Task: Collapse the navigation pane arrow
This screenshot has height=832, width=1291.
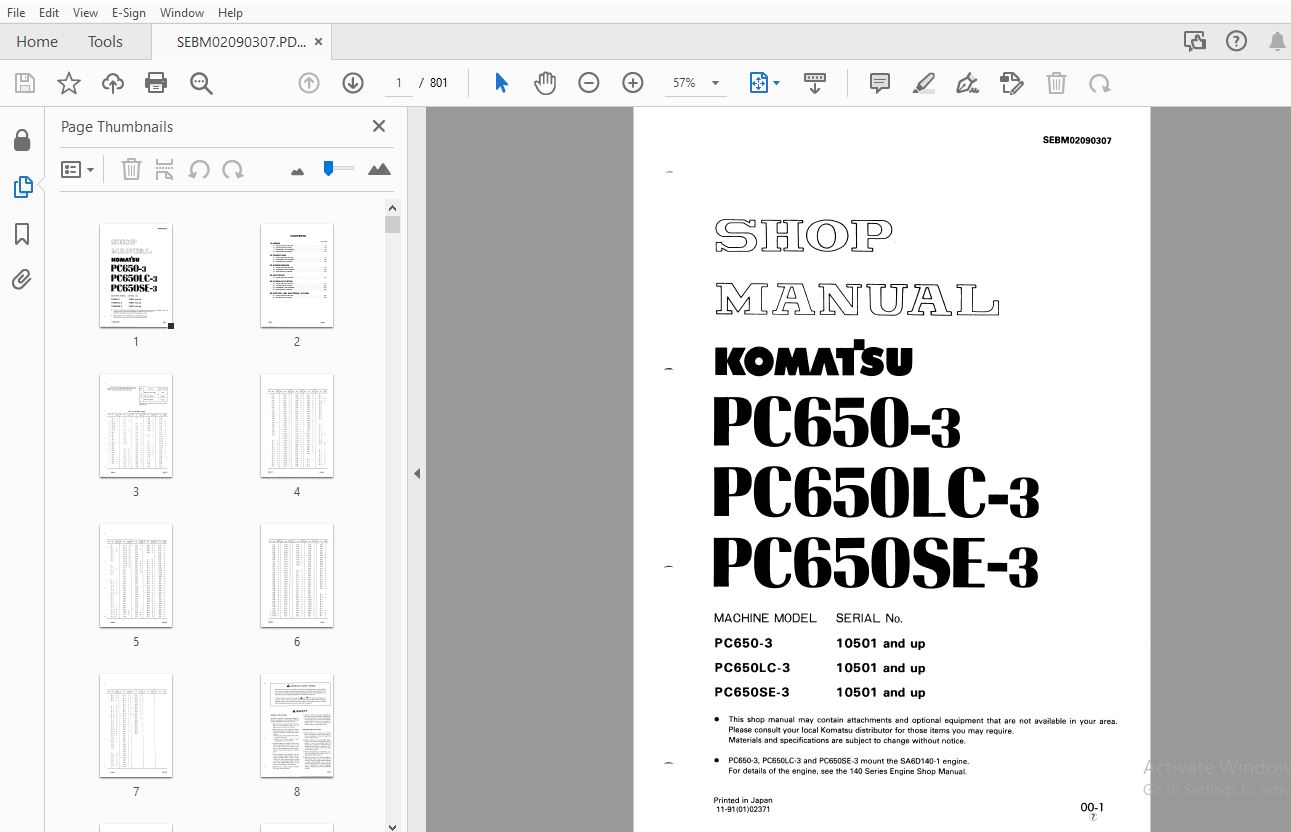Action: pos(417,473)
